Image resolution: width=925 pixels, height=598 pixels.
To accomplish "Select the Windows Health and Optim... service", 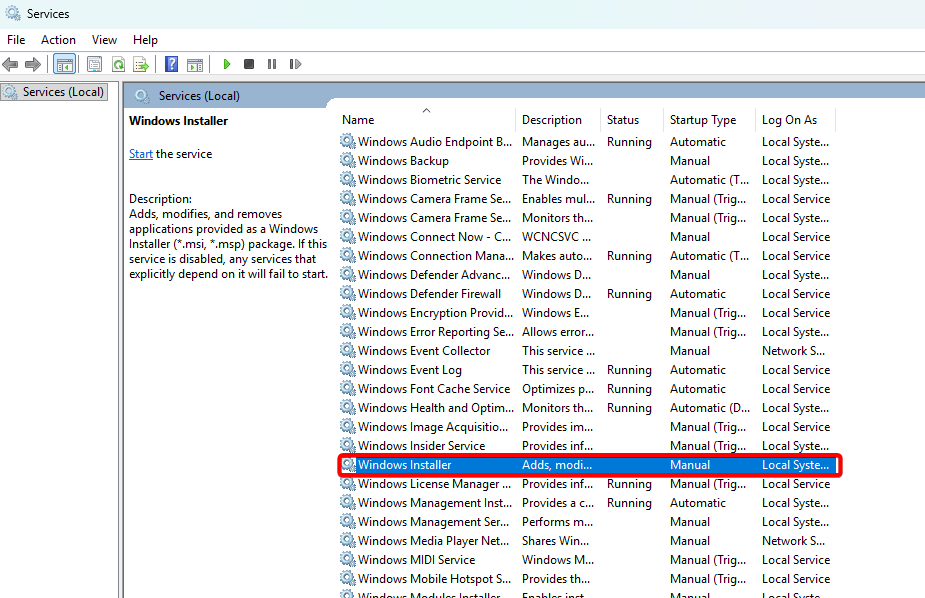I will (x=588, y=408).
